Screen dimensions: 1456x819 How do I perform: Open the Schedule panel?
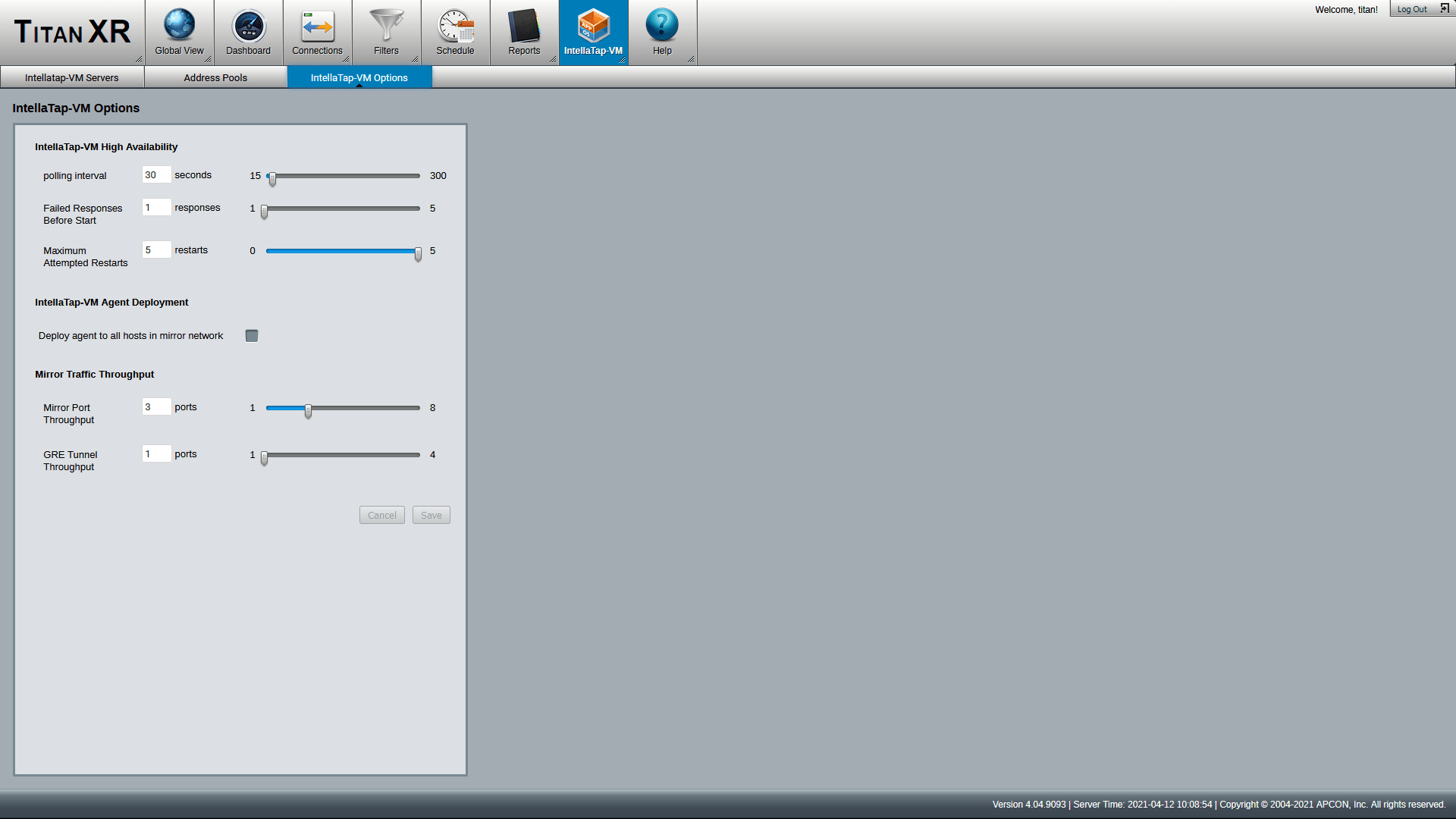click(454, 32)
